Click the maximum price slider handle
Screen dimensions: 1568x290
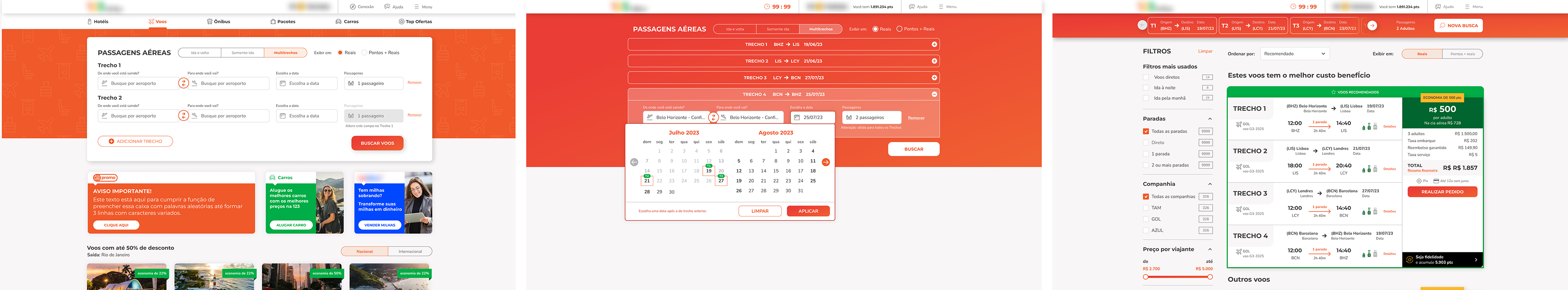pyautogui.click(x=1209, y=277)
